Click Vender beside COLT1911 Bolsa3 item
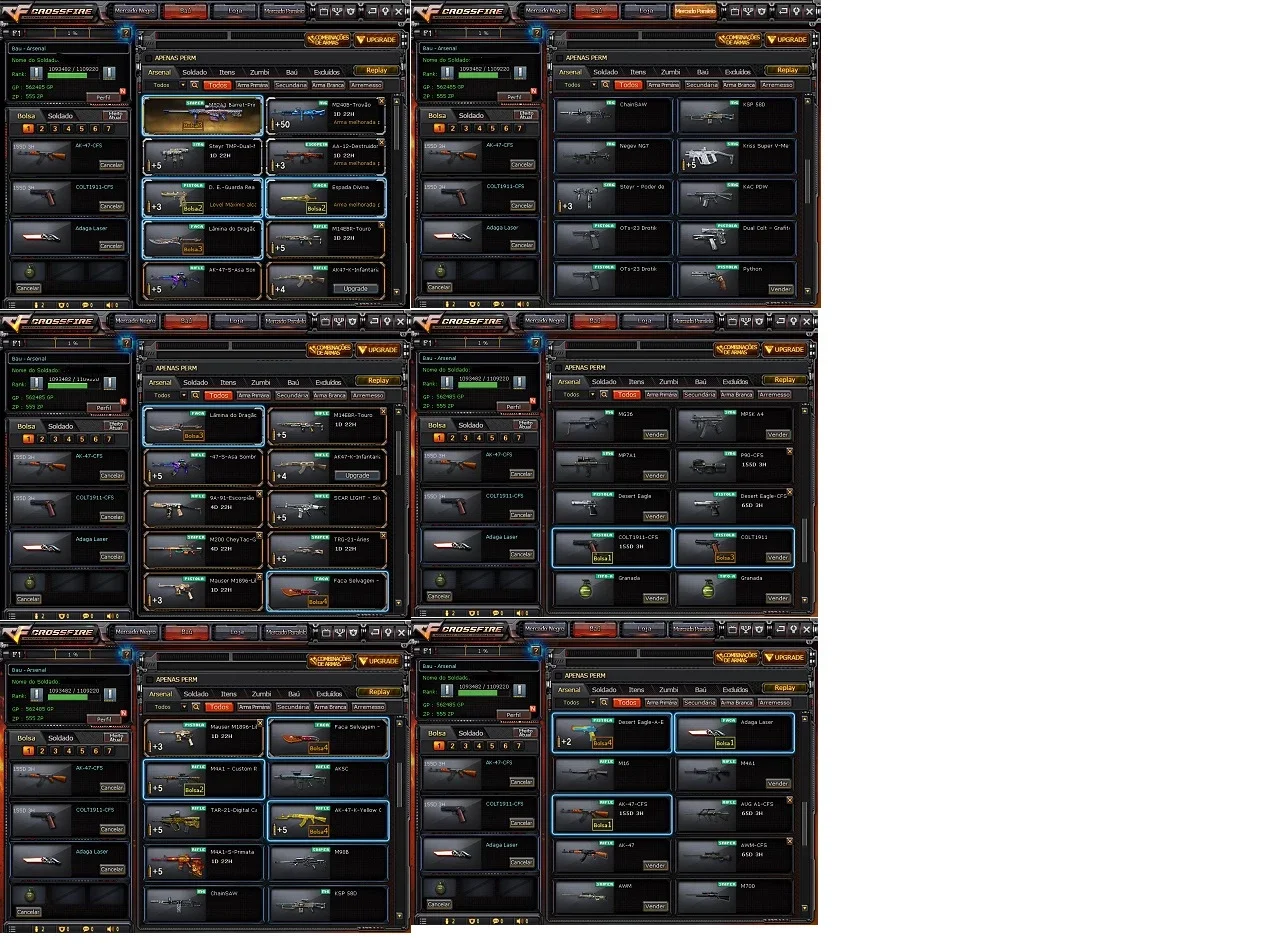 point(778,558)
